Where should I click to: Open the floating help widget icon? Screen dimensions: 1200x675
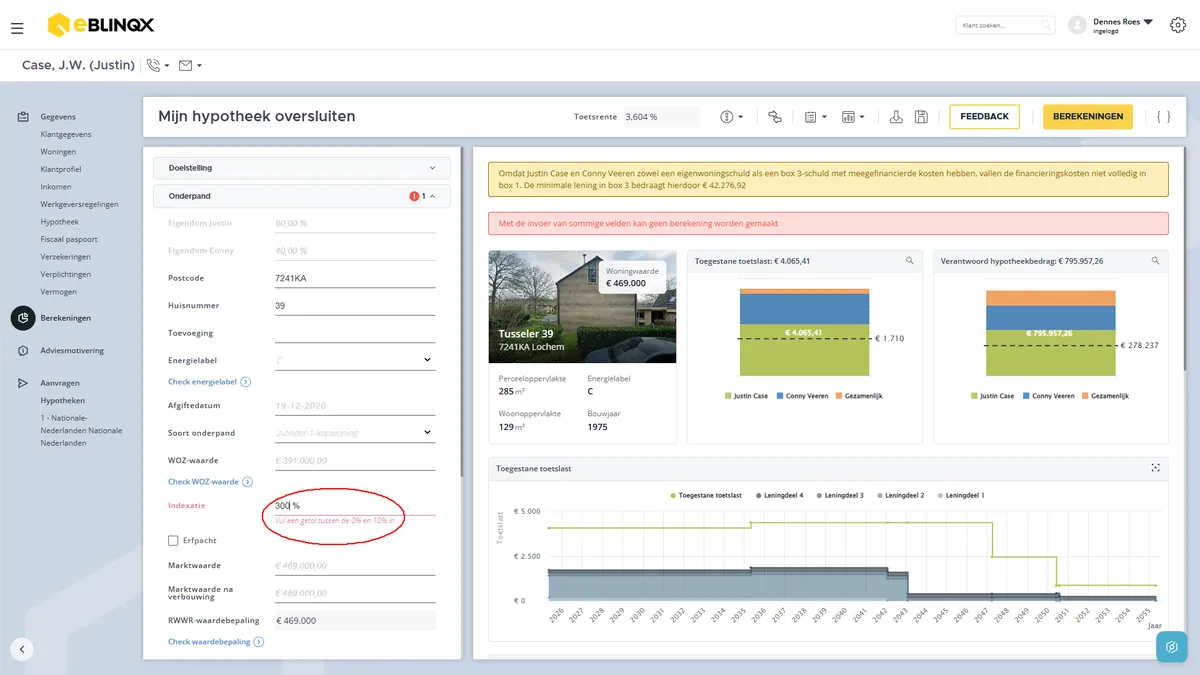pyautogui.click(x=1171, y=646)
